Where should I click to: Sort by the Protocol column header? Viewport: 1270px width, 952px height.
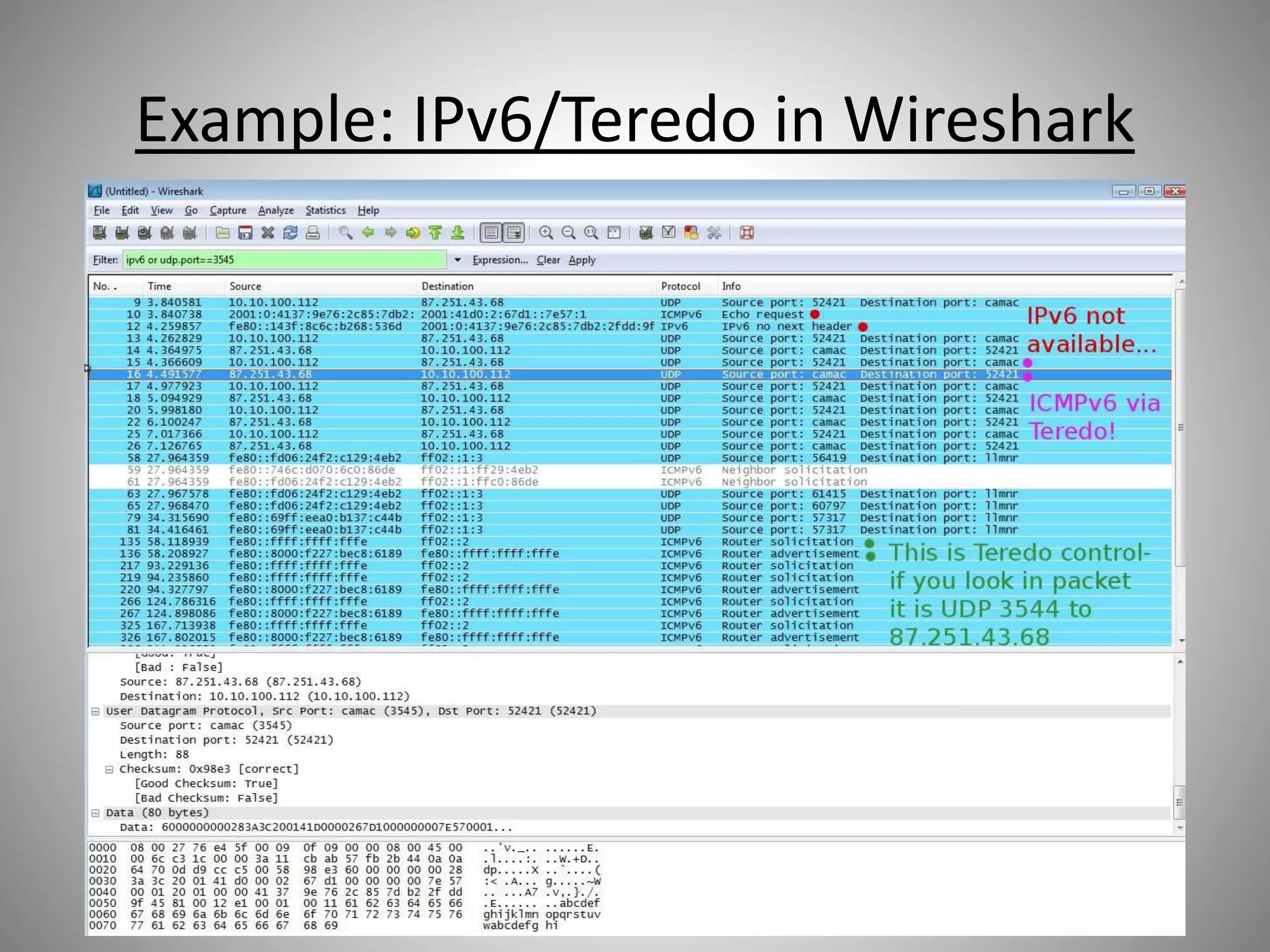point(686,286)
